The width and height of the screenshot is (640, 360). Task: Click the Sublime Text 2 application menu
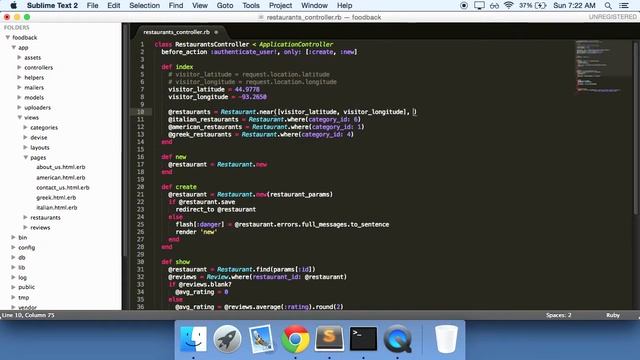point(52,5)
